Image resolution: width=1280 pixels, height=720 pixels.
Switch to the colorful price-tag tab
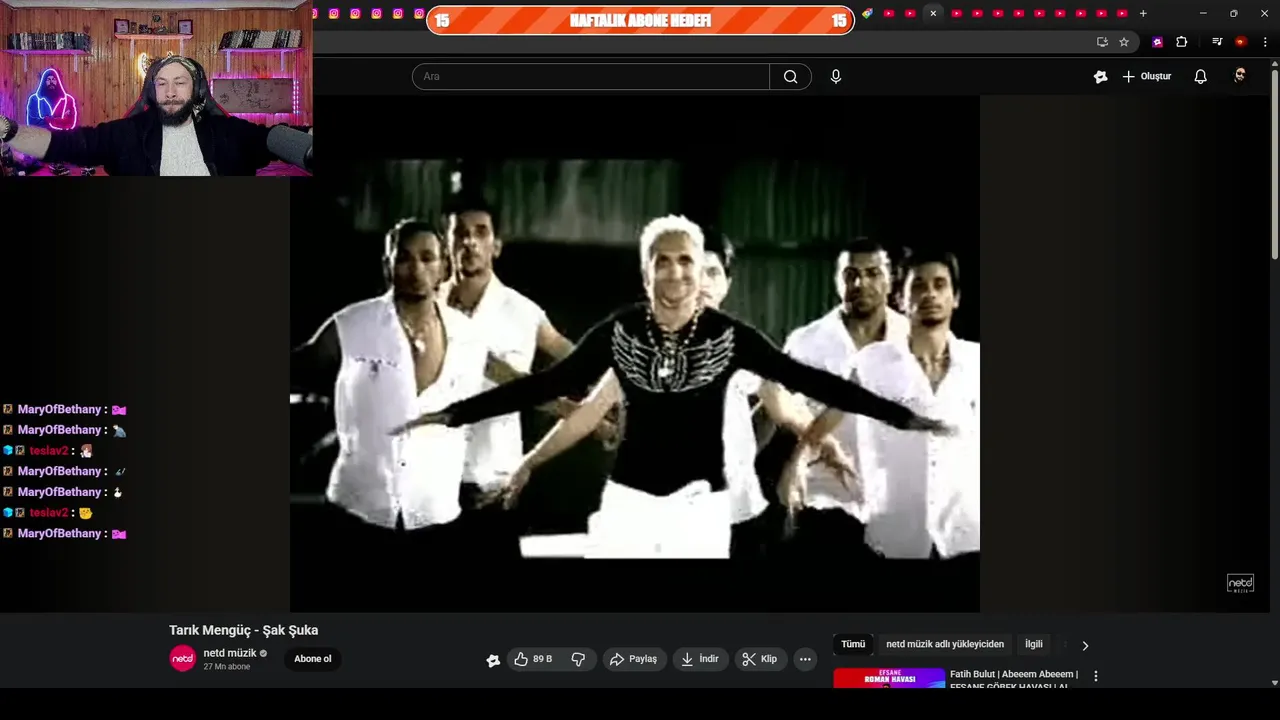click(867, 13)
